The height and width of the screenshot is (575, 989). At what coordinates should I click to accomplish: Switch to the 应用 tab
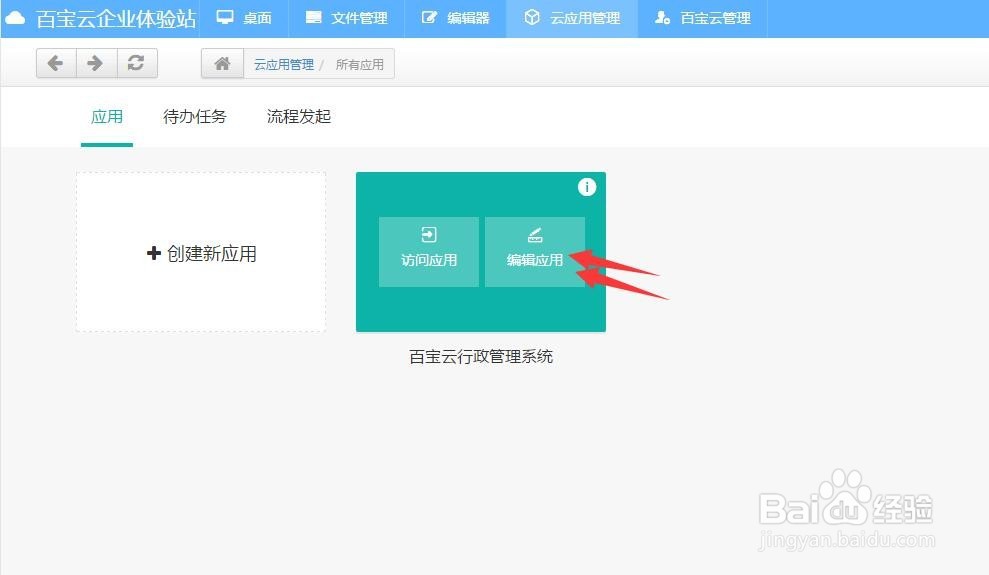(x=107, y=117)
